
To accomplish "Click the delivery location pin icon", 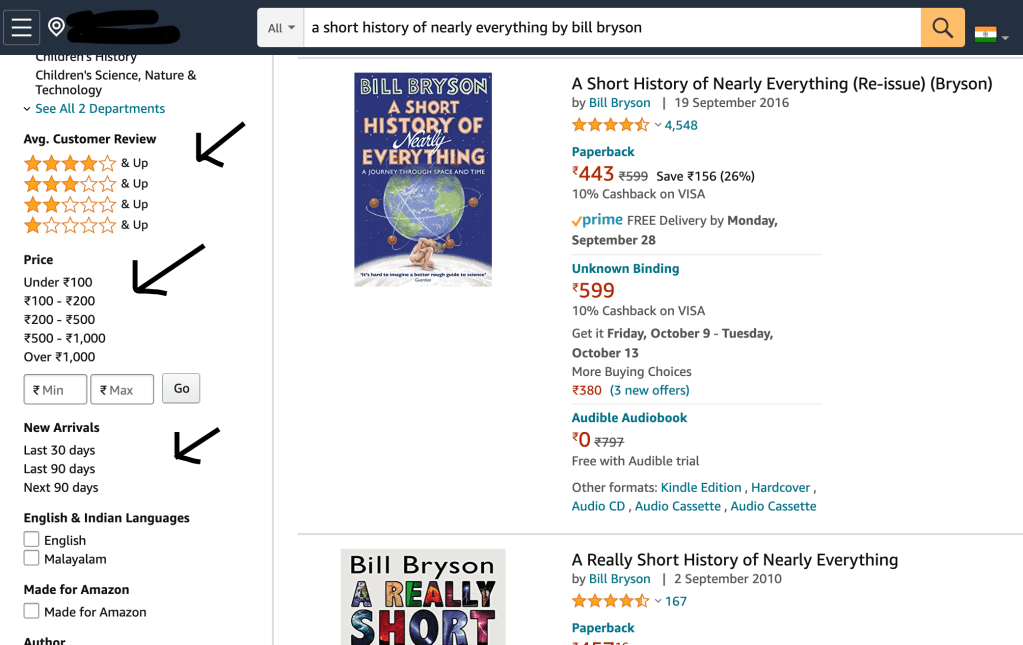I will coord(56,27).
